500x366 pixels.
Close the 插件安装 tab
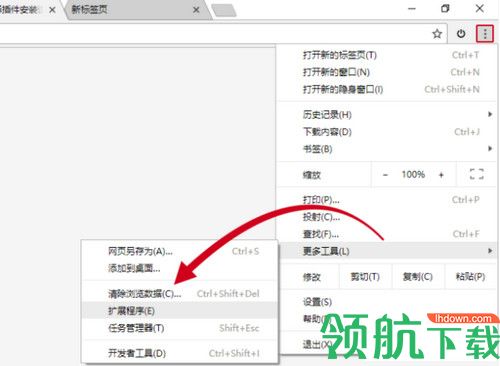coord(52,10)
